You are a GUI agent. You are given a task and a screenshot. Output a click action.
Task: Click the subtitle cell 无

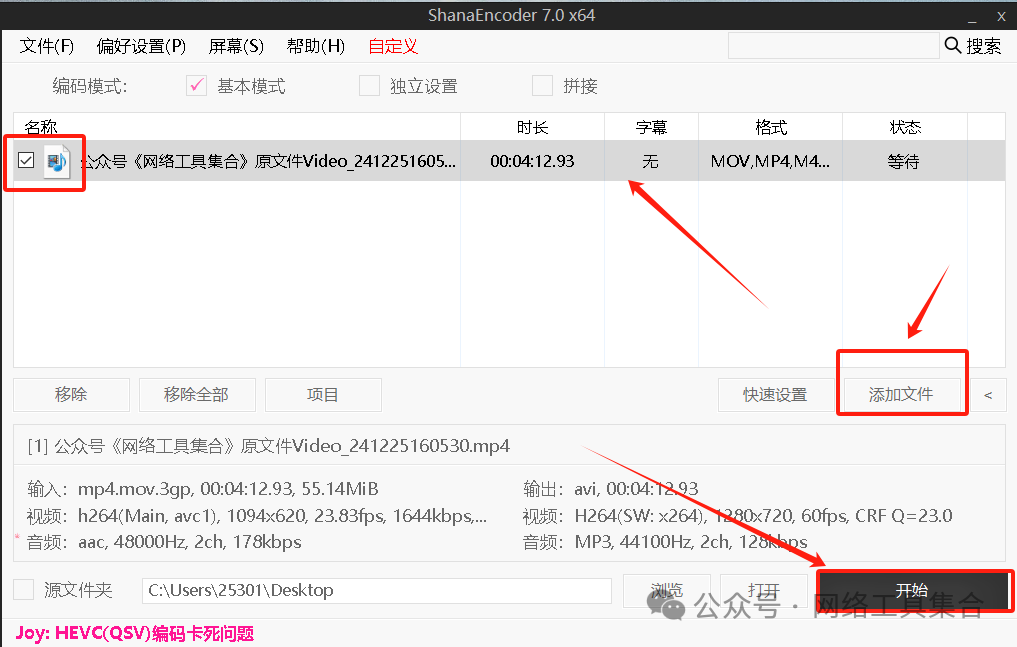click(x=651, y=161)
